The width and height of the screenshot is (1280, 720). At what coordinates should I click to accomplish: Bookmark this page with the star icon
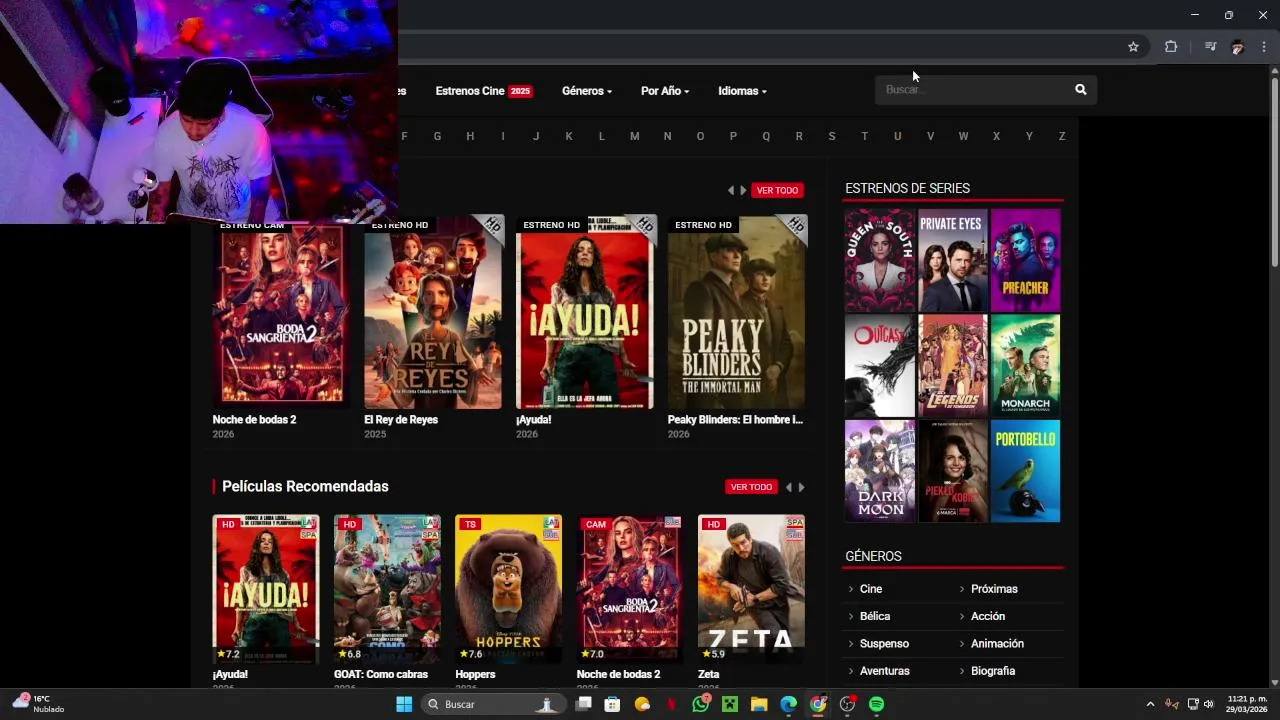[x=1133, y=47]
